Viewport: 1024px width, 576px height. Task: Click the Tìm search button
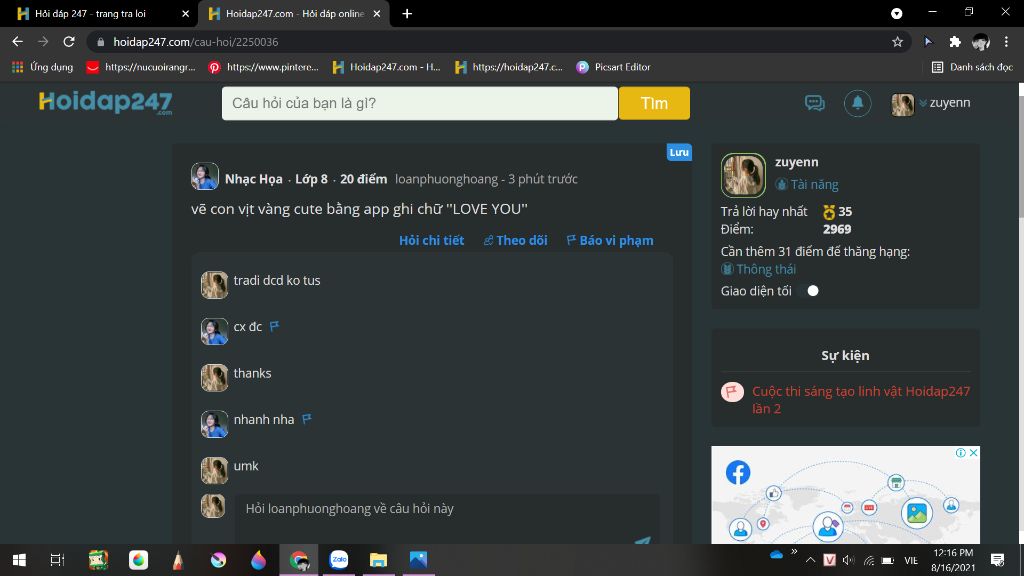coord(654,103)
